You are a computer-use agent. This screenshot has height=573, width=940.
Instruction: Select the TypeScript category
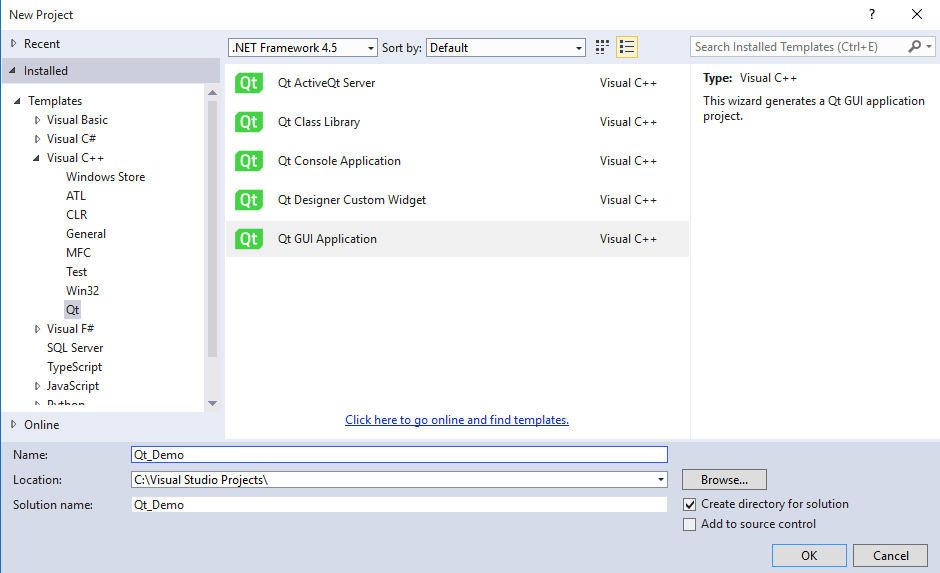click(x=74, y=367)
